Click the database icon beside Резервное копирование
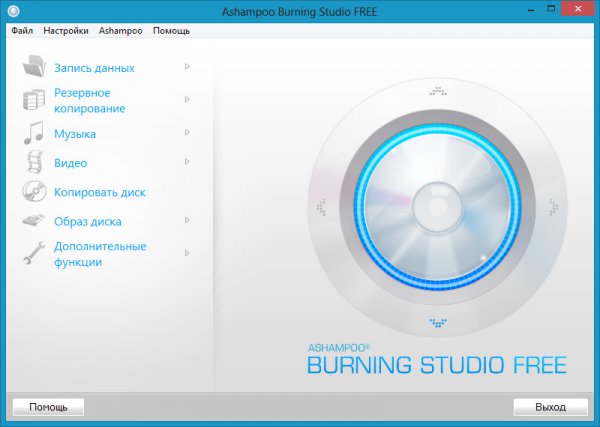 coord(34,99)
